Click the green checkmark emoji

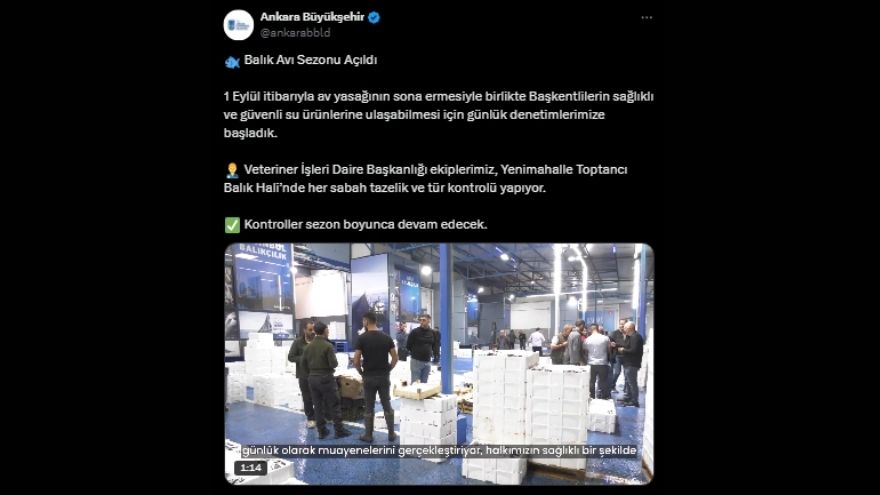click(x=232, y=224)
